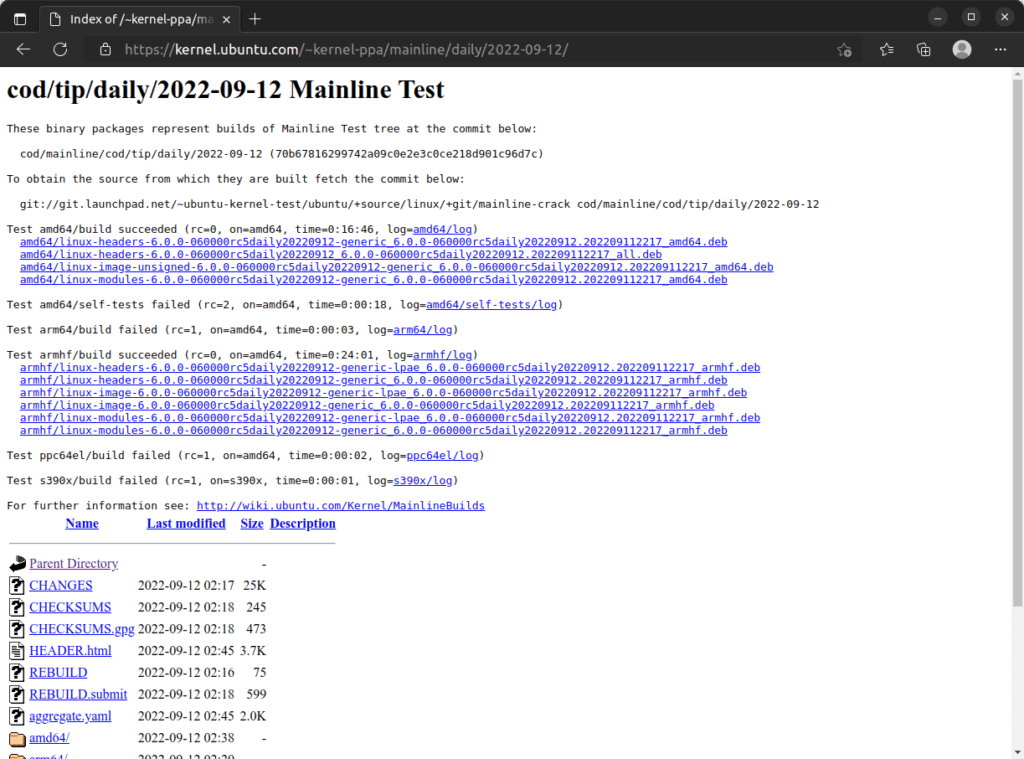Screen dimensions: 1024x759
Task: Open Settings and more menu
Action: point(1000,50)
